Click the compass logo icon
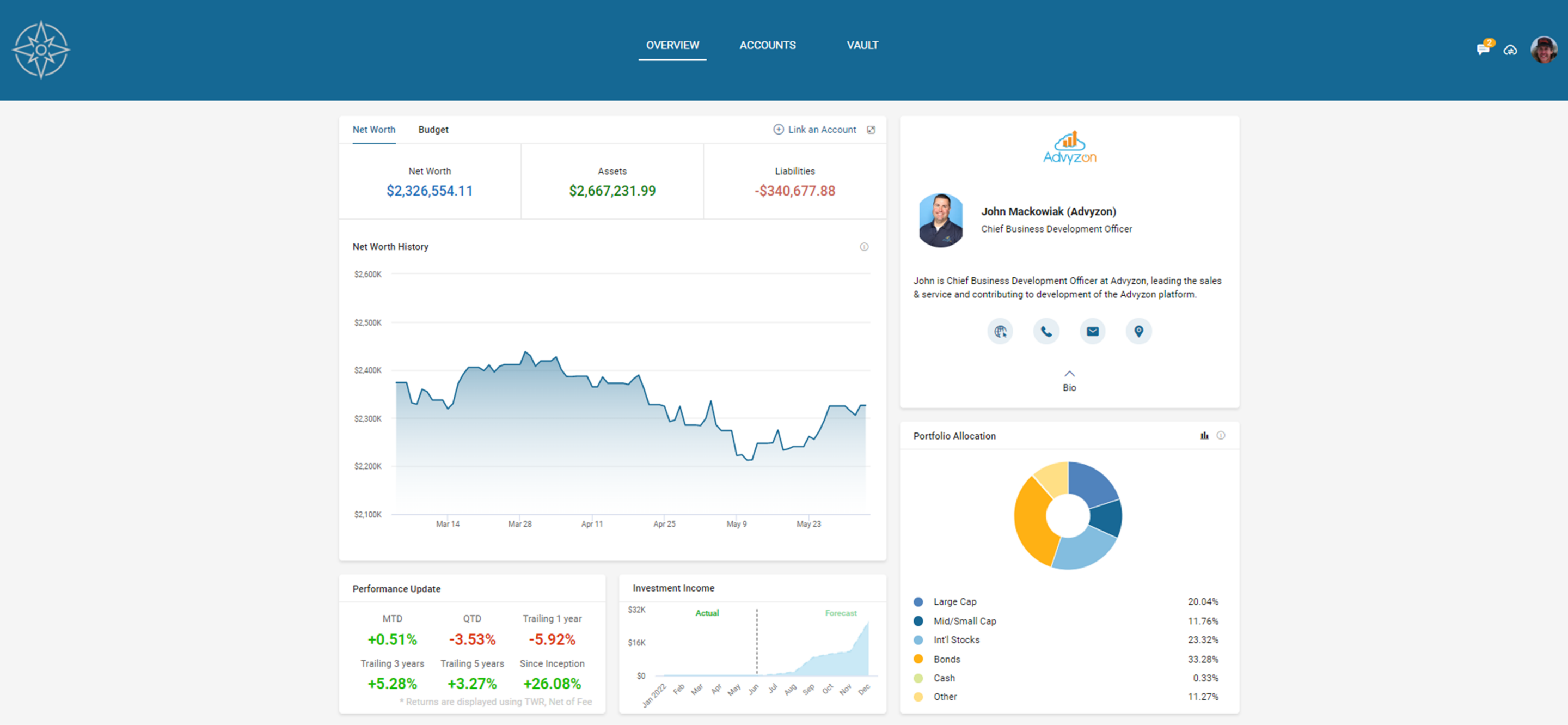 pos(41,50)
